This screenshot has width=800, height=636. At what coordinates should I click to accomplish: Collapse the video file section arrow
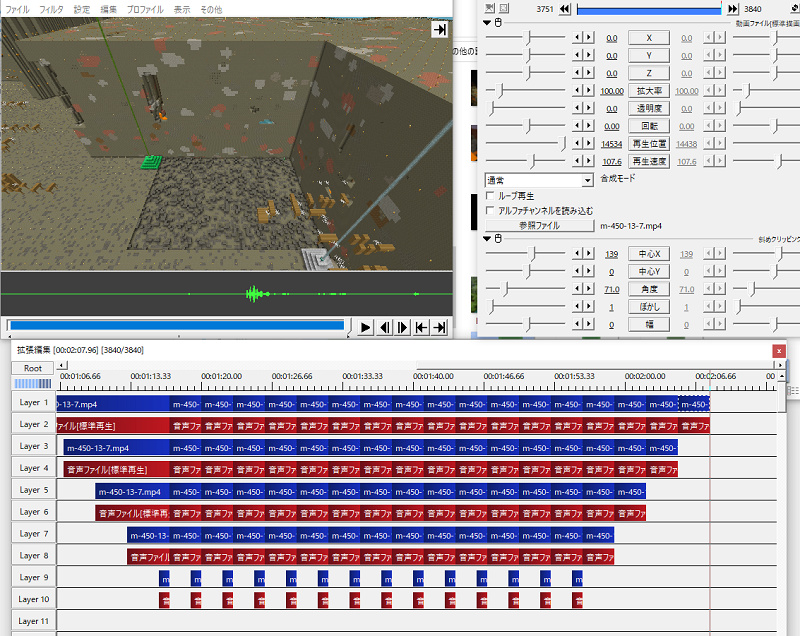click(x=487, y=22)
